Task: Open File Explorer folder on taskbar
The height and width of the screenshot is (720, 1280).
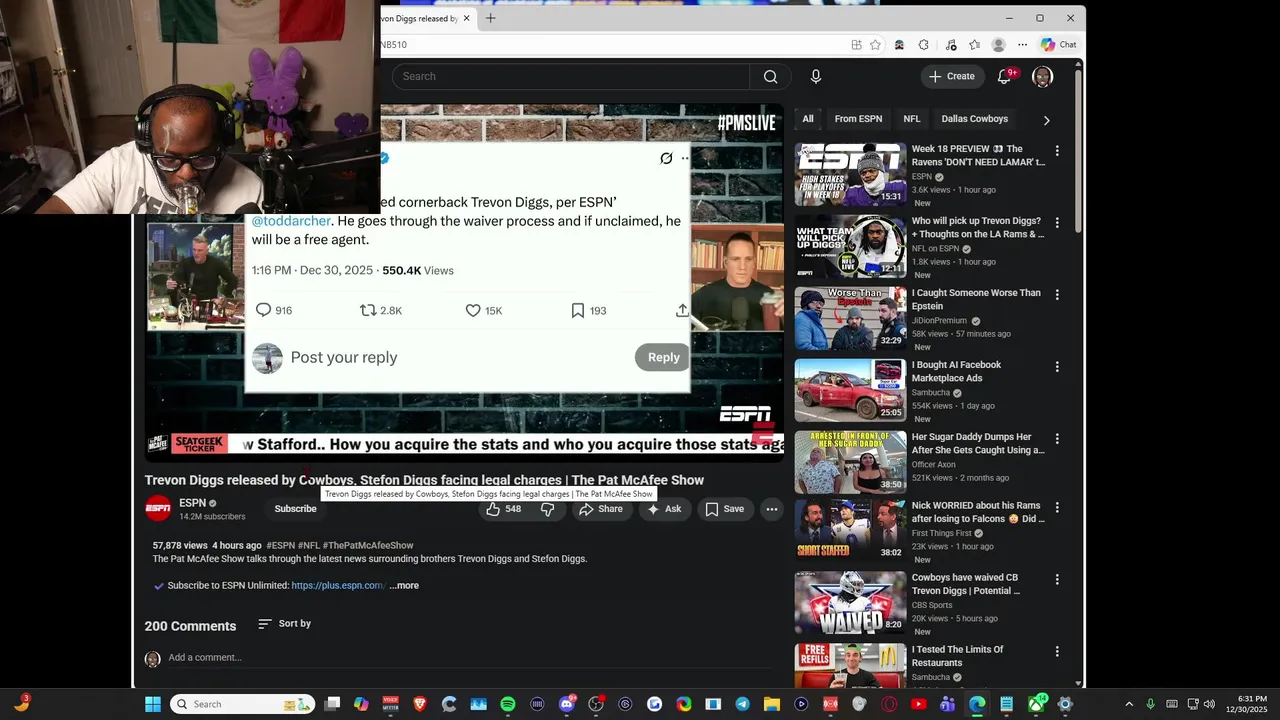Action: coord(771,704)
